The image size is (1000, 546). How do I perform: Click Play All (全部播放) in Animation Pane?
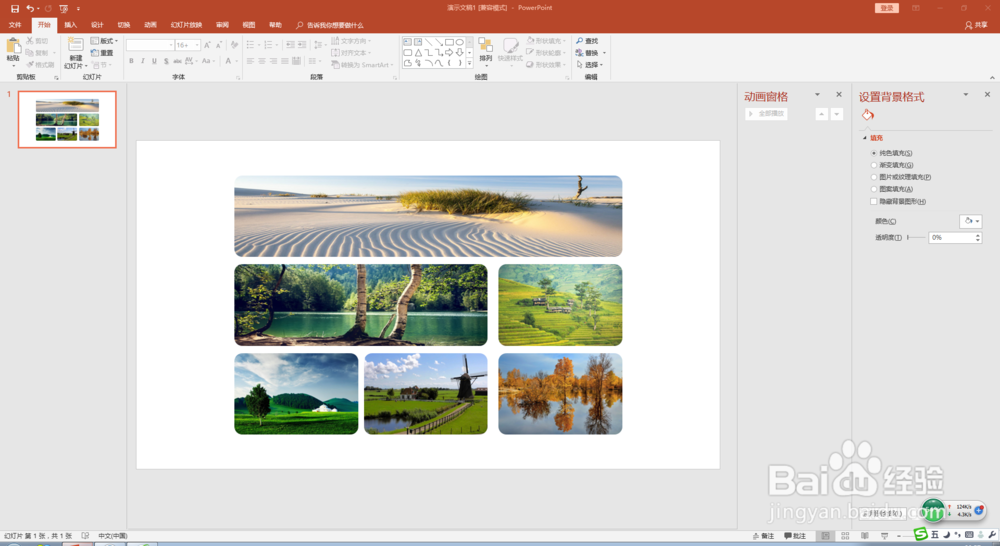pos(766,114)
